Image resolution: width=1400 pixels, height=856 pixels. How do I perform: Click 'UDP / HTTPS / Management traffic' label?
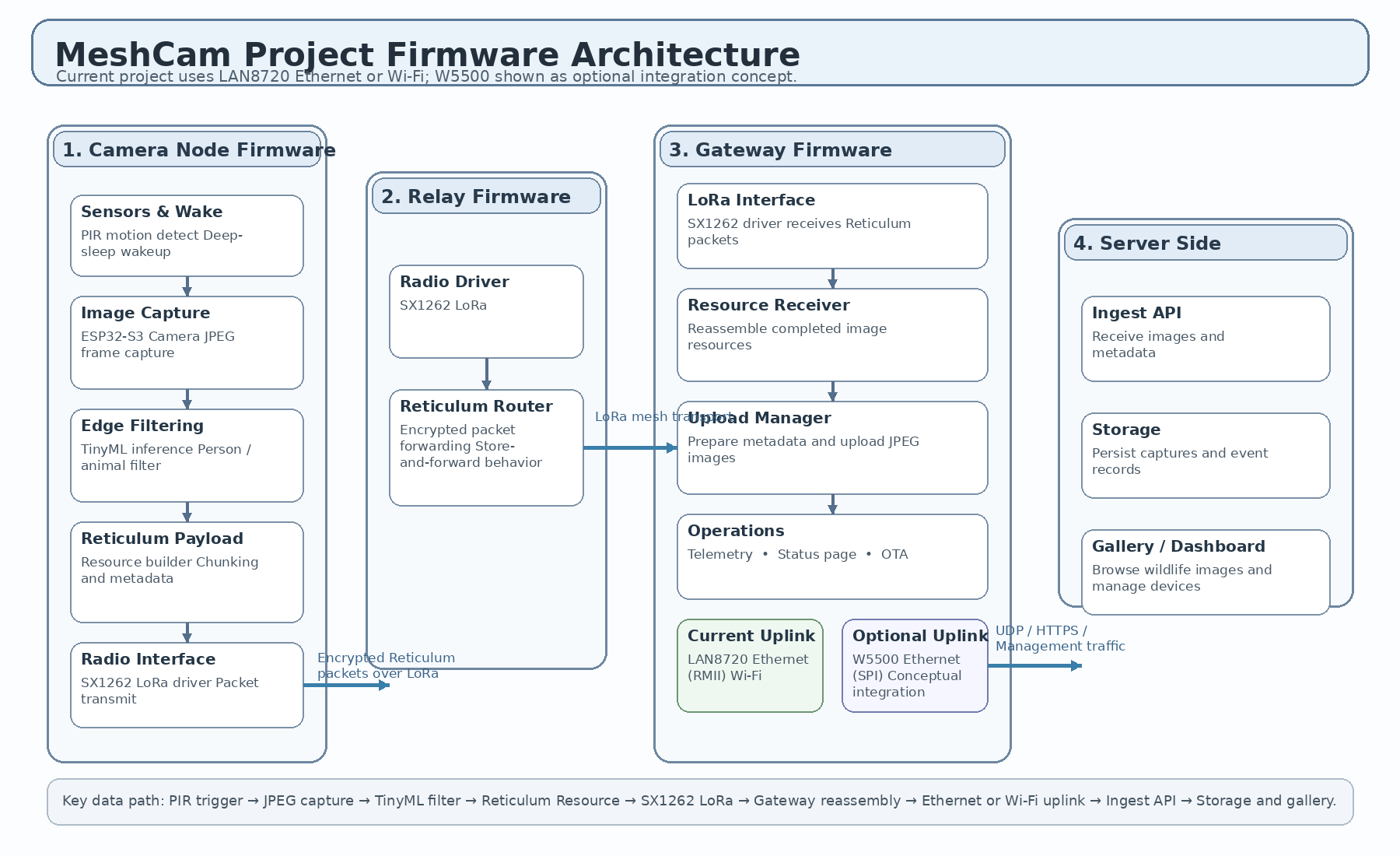point(1060,638)
